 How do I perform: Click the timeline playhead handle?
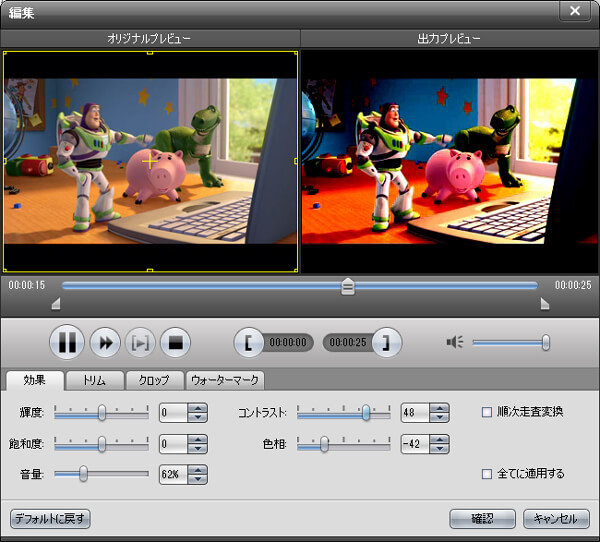click(x=347, y=286)
